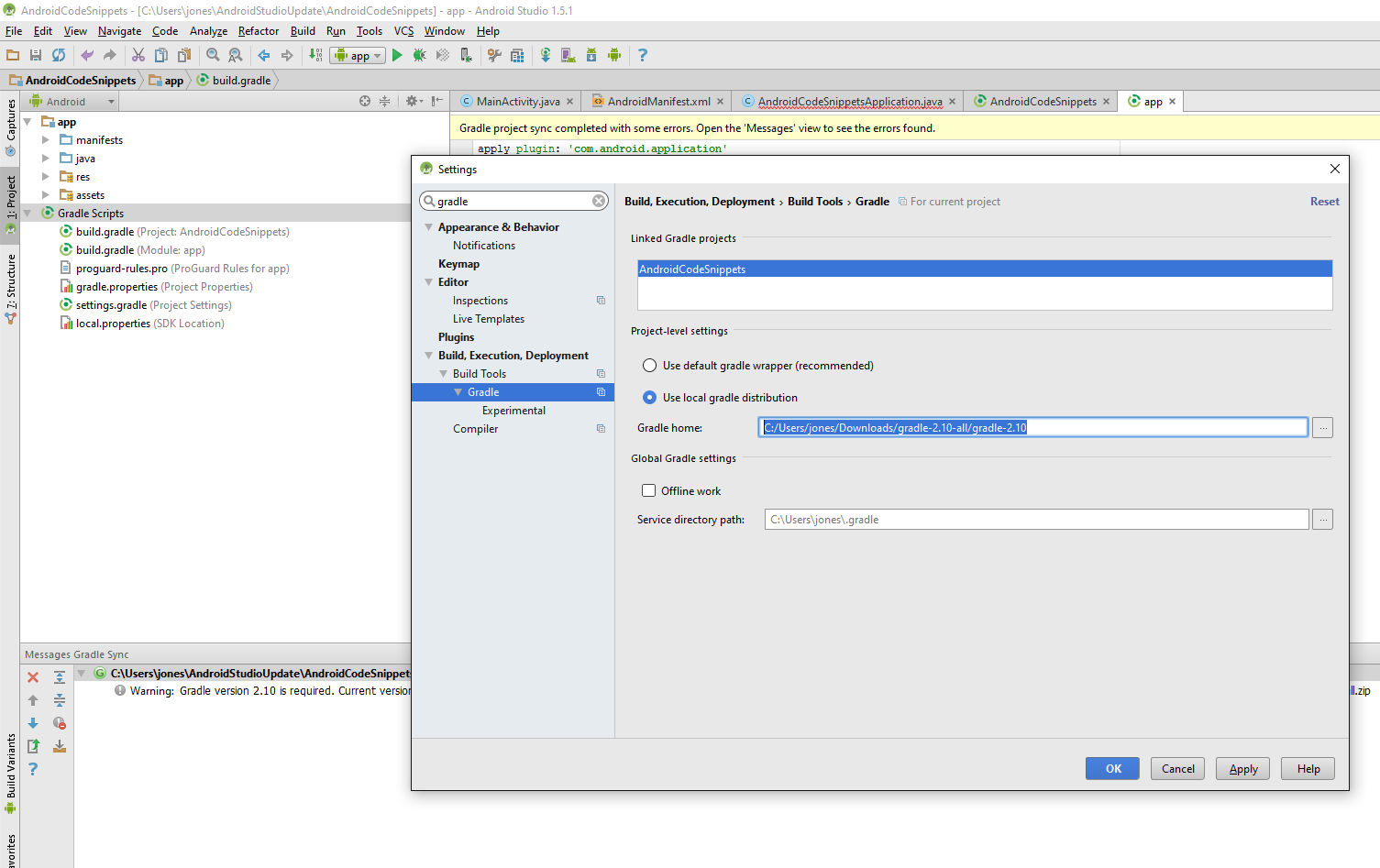
Task: Select Use local gradle distribution radio
Action: 650,397
